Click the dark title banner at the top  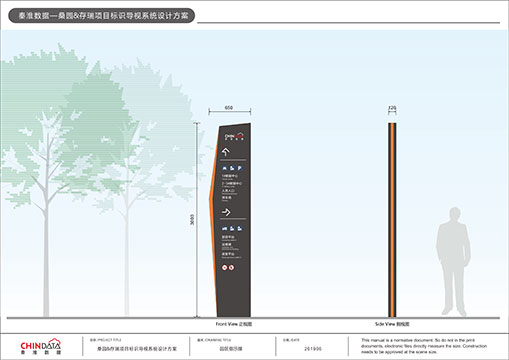(101, 15)
